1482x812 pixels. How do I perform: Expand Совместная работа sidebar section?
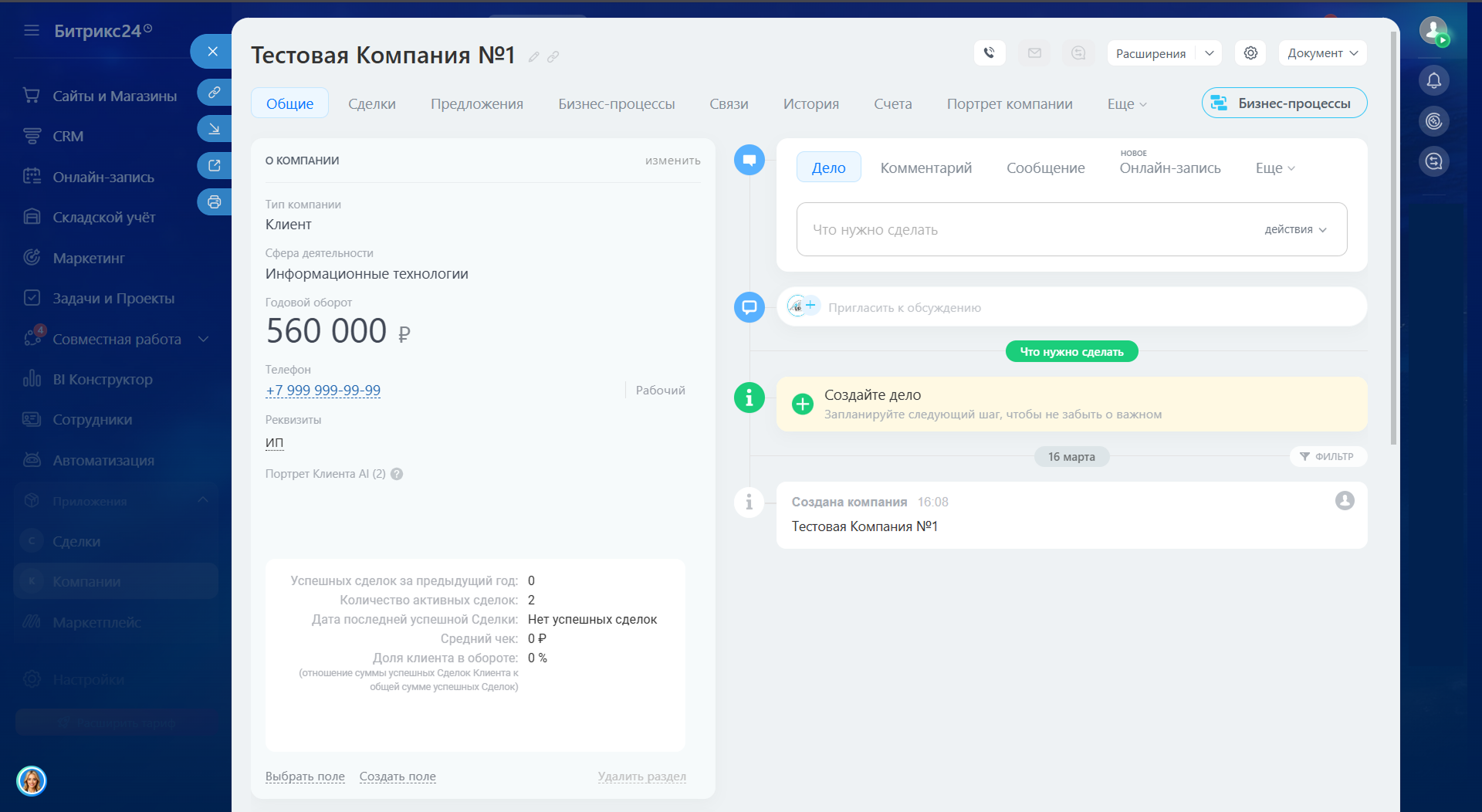(x=204, y=340)
